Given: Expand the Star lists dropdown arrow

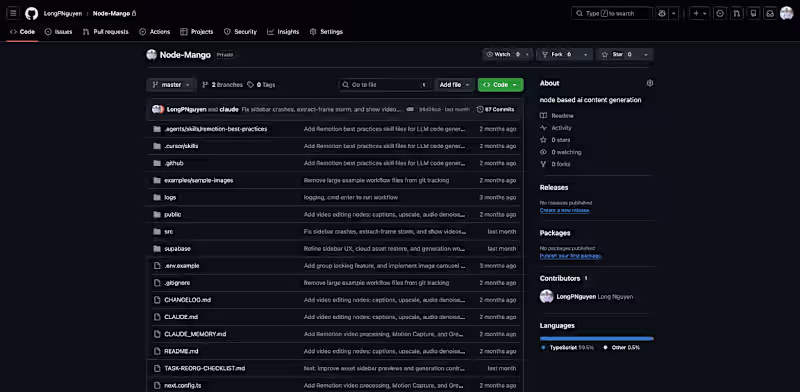Looking at the screenshot, I should 646,54.
